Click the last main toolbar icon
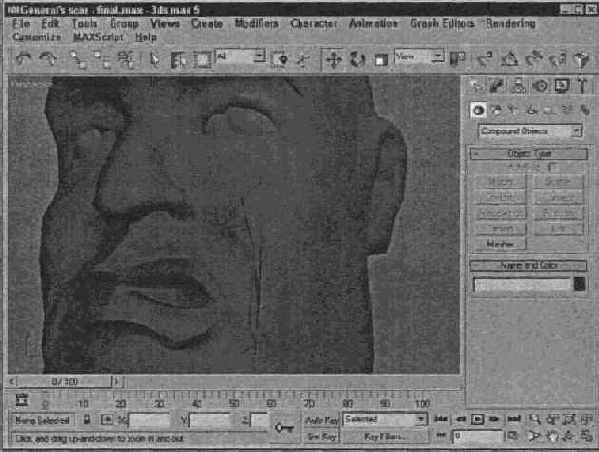The image size is (599, 452). click(x=581, y=60)
